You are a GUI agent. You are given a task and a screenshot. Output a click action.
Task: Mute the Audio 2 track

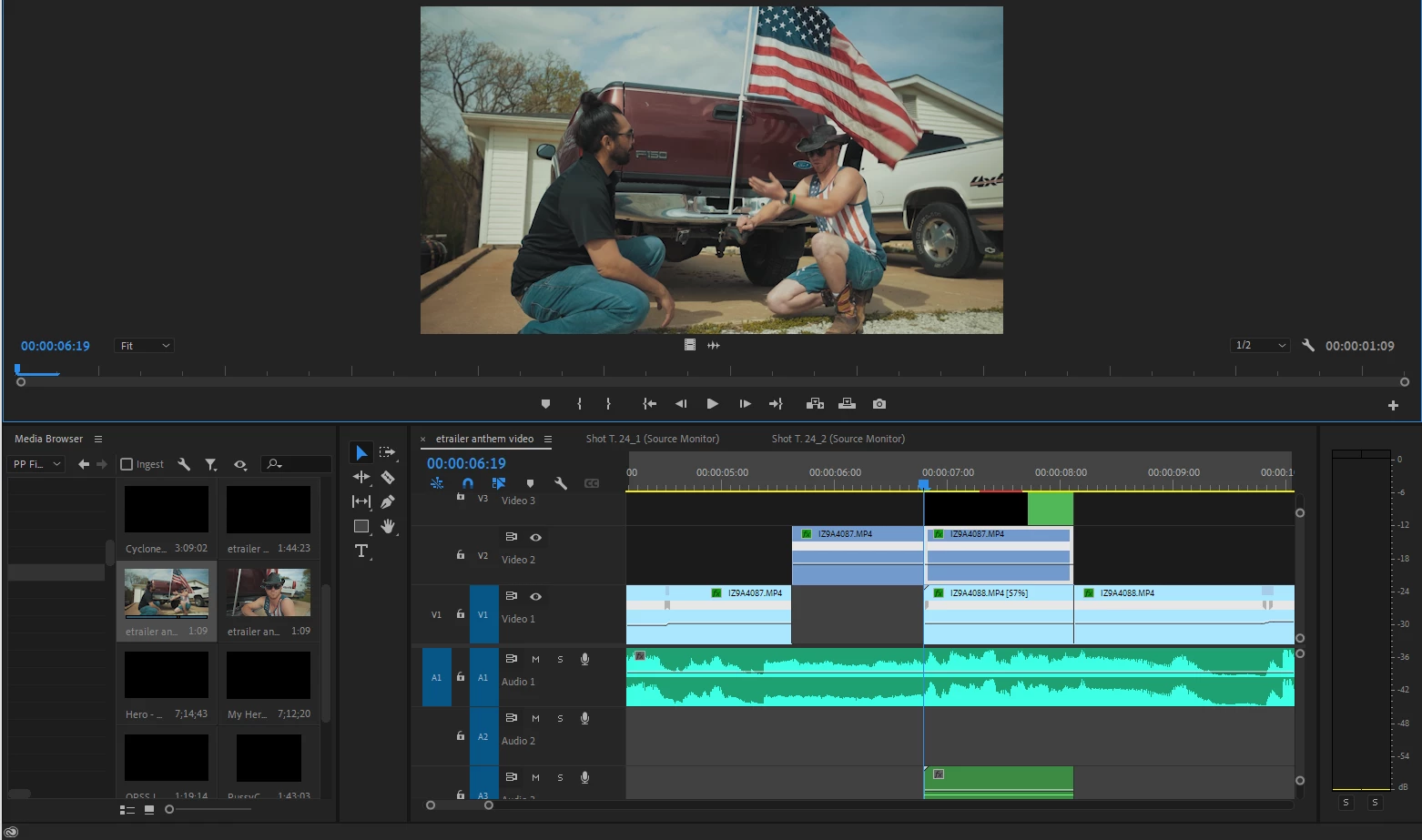535,719
